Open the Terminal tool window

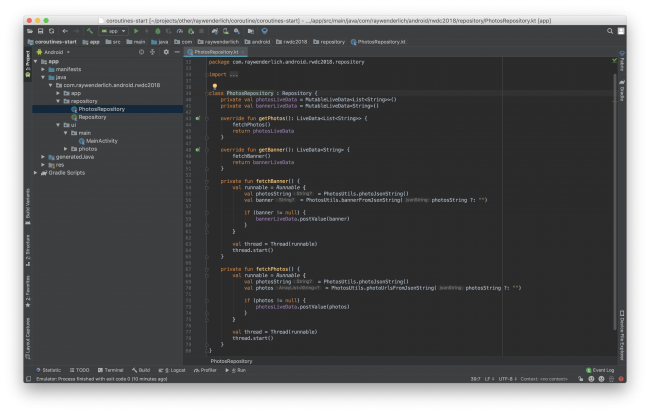[x=110, y=370]
